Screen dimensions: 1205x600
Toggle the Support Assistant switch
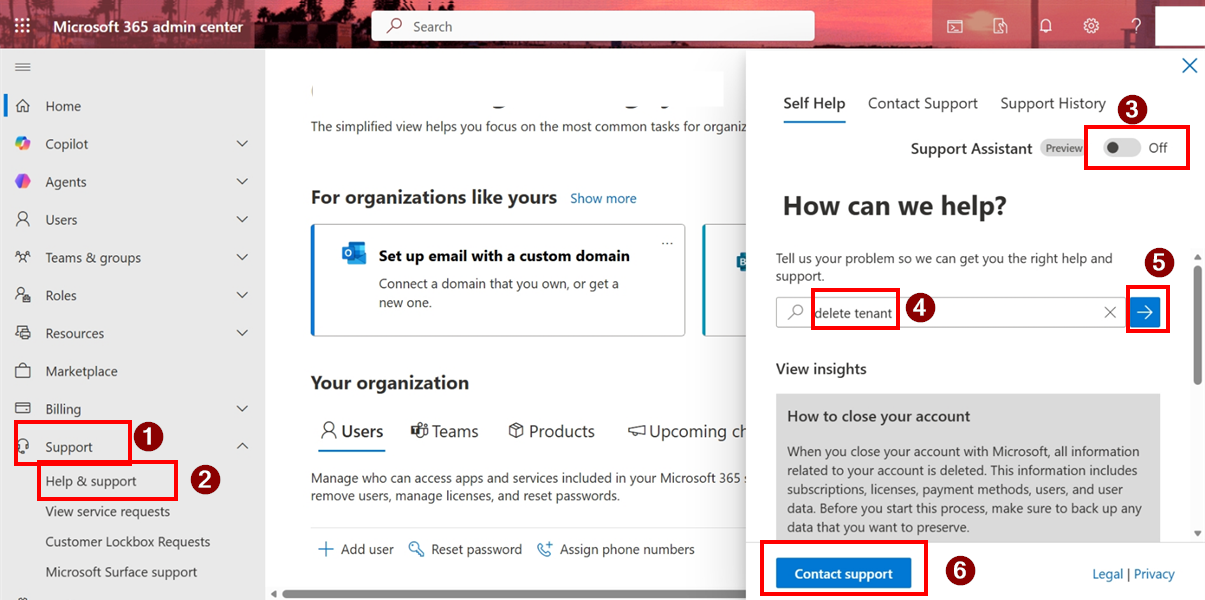(1122, 148)
